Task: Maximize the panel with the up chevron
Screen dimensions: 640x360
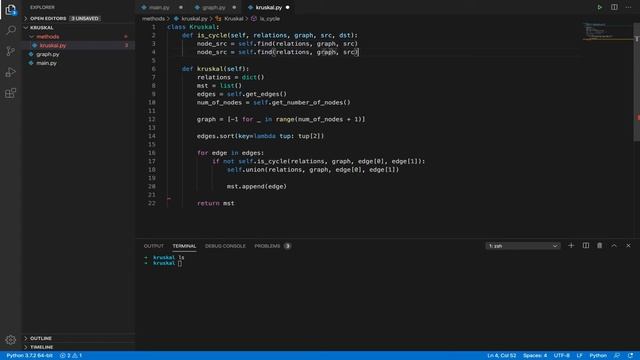Action: tap(614, 246)
